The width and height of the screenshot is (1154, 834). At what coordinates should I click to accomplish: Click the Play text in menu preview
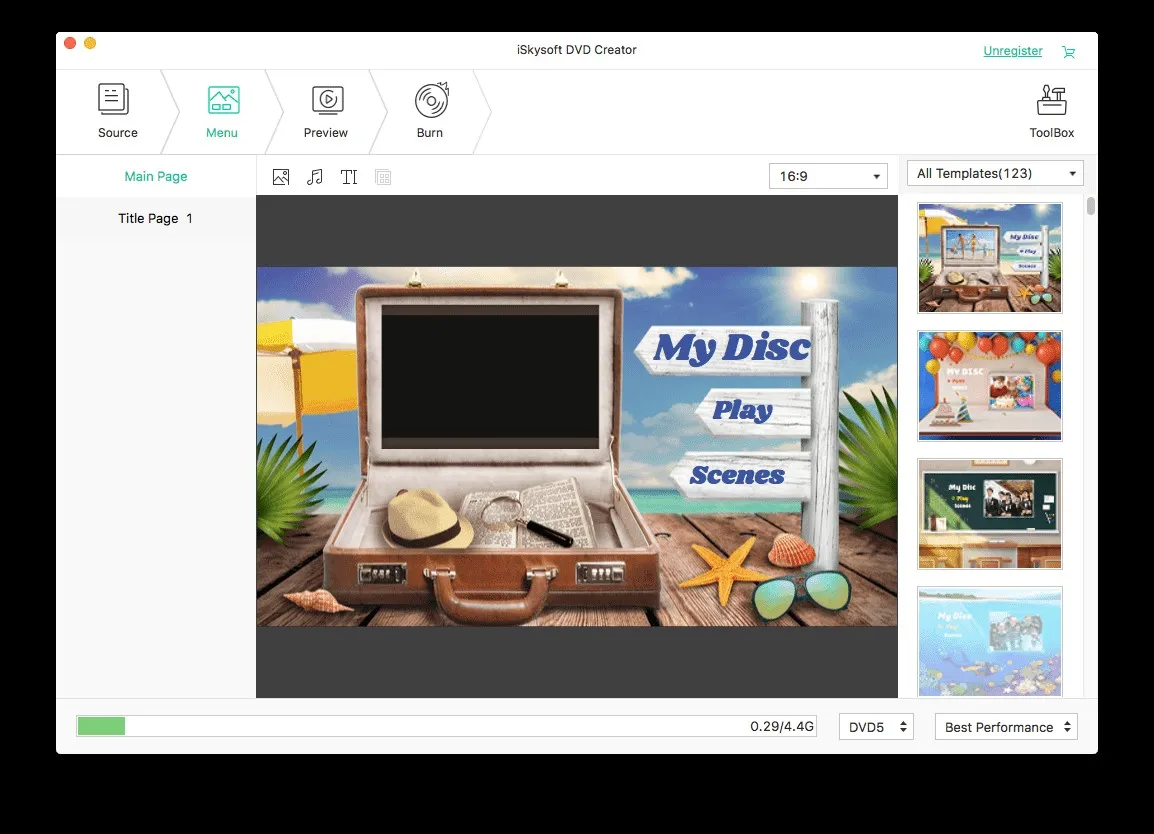pyautogui.click(x=746, y=411)
